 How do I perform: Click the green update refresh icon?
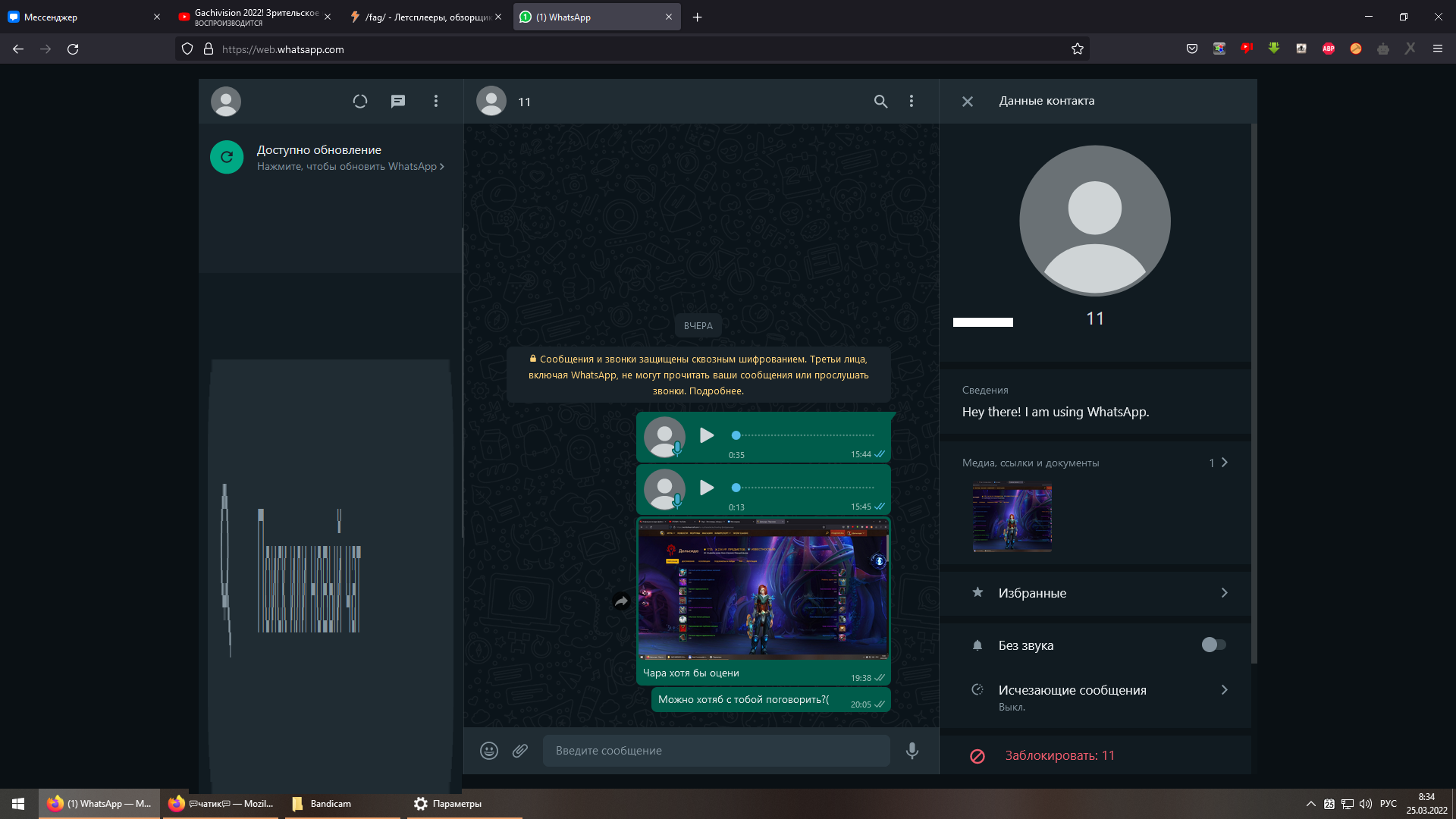(x=227, y=157)
